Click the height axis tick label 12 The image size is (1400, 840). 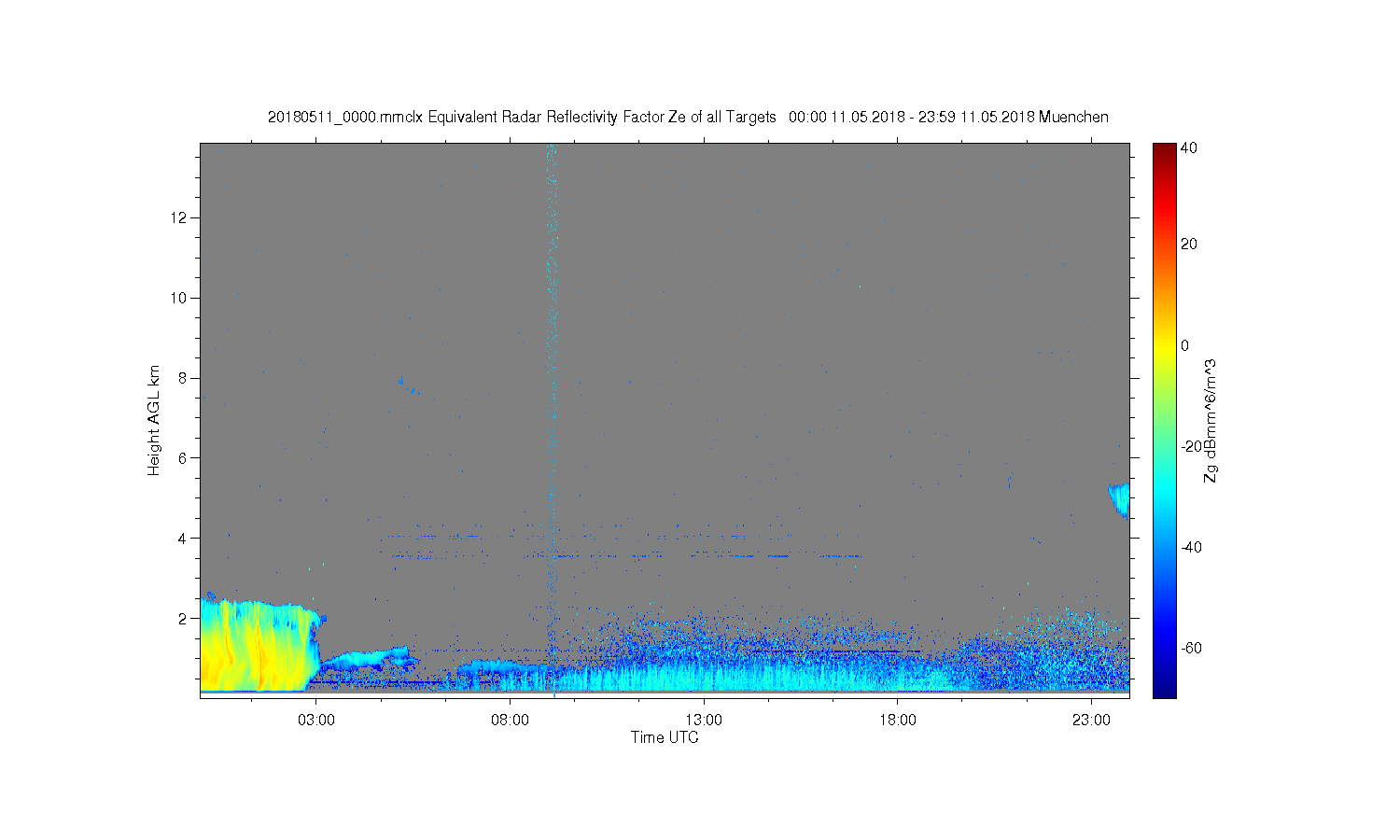[180, 217]
